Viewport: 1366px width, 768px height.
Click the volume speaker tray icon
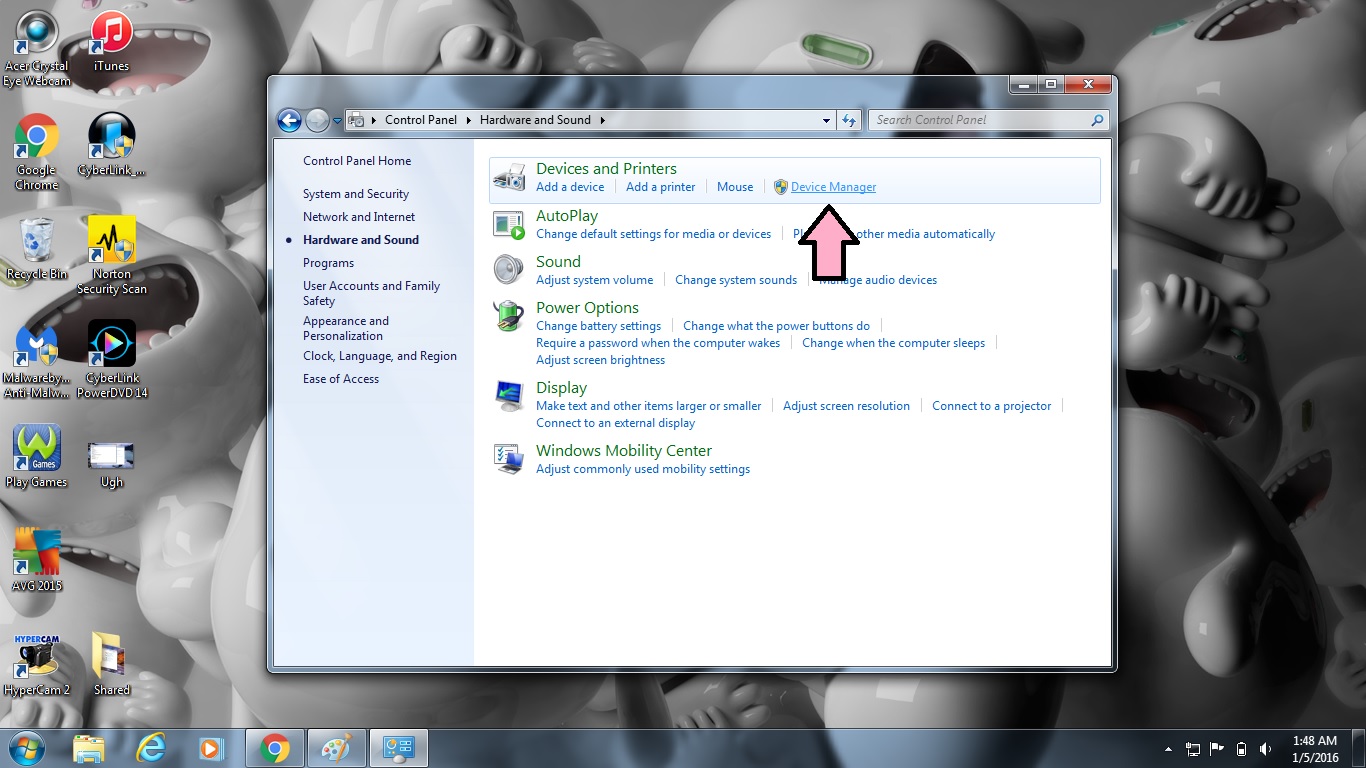(1266, 749)
